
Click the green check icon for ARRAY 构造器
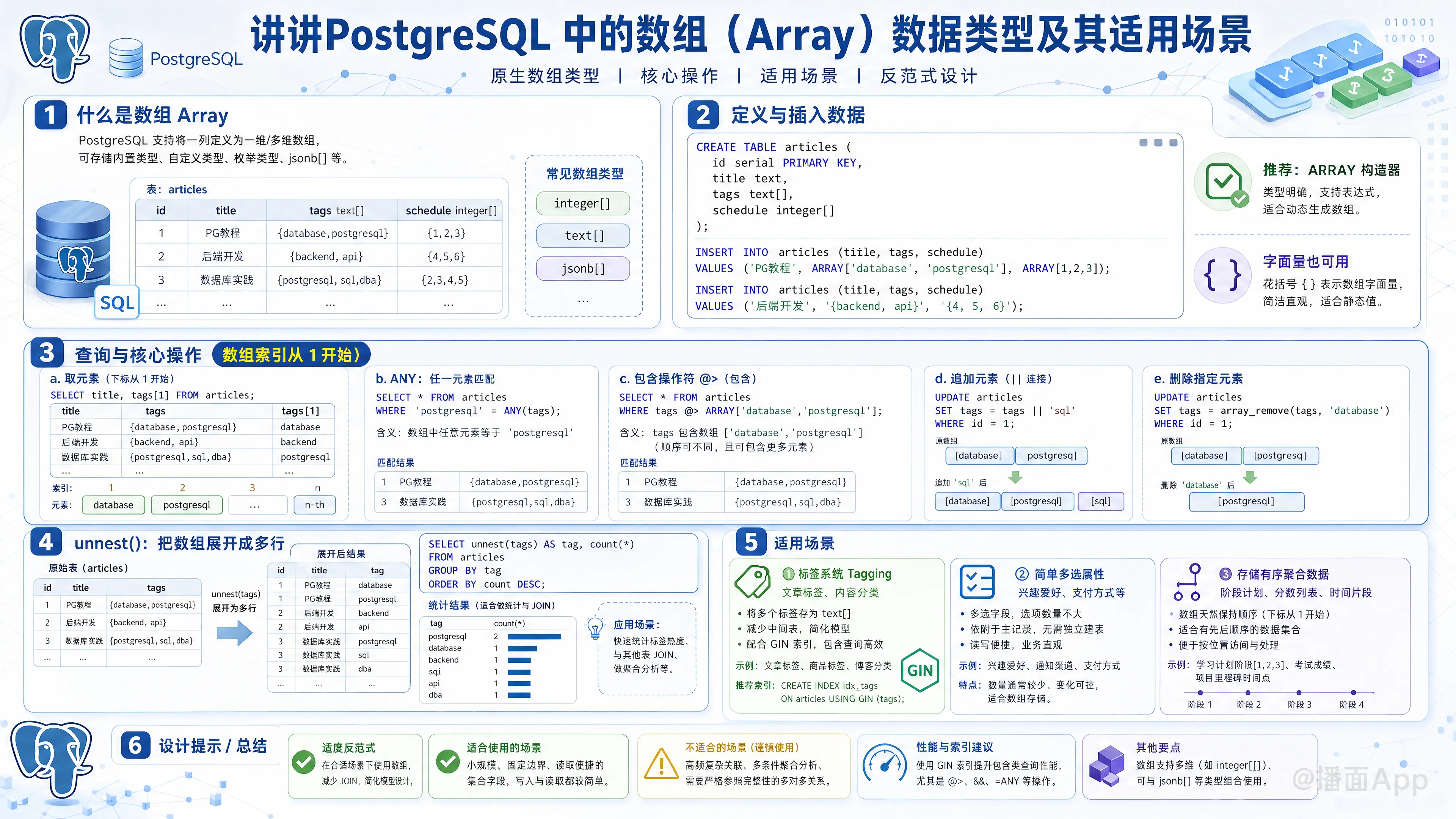[1224, 182]
